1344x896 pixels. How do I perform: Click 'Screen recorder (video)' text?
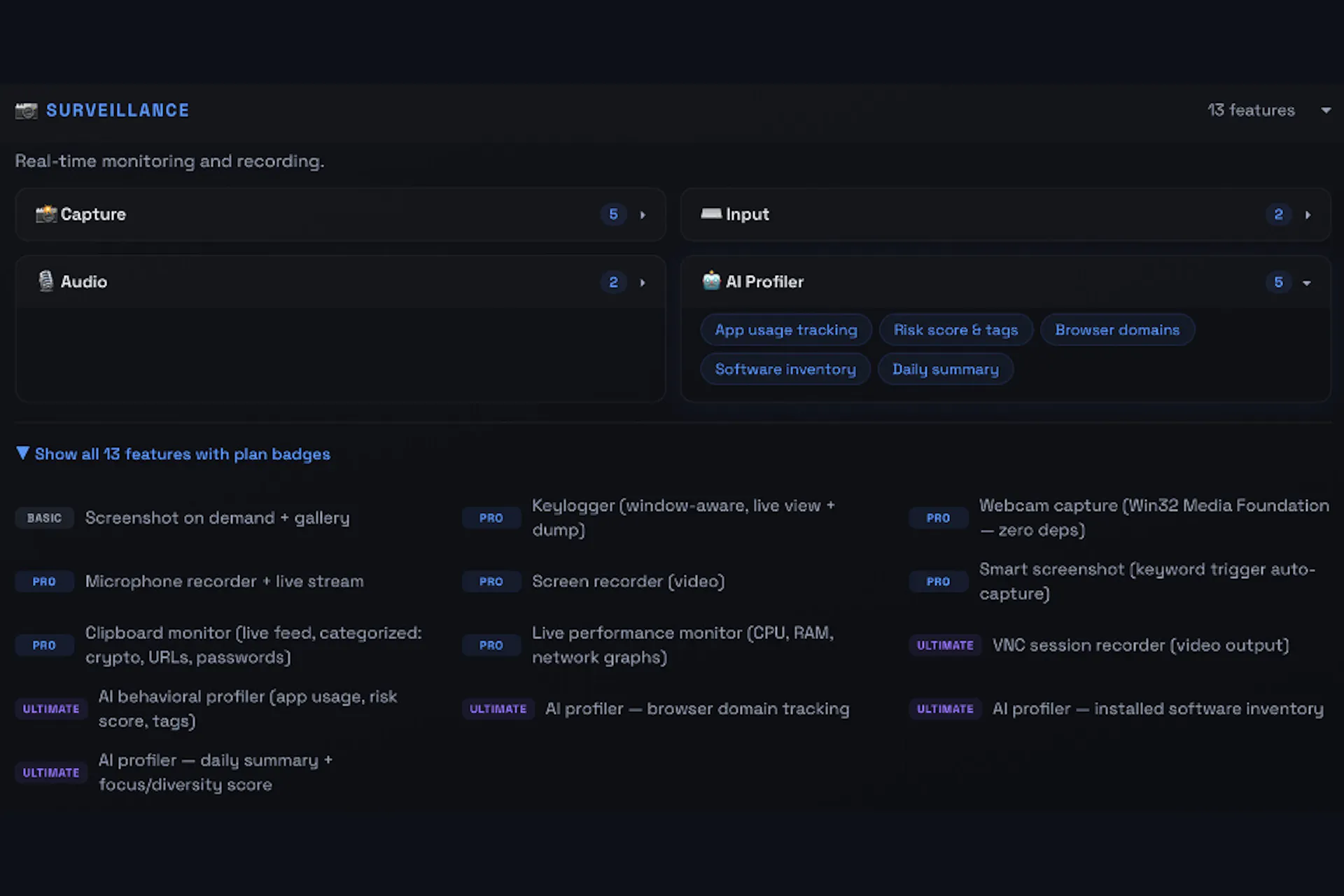(628, 582)
